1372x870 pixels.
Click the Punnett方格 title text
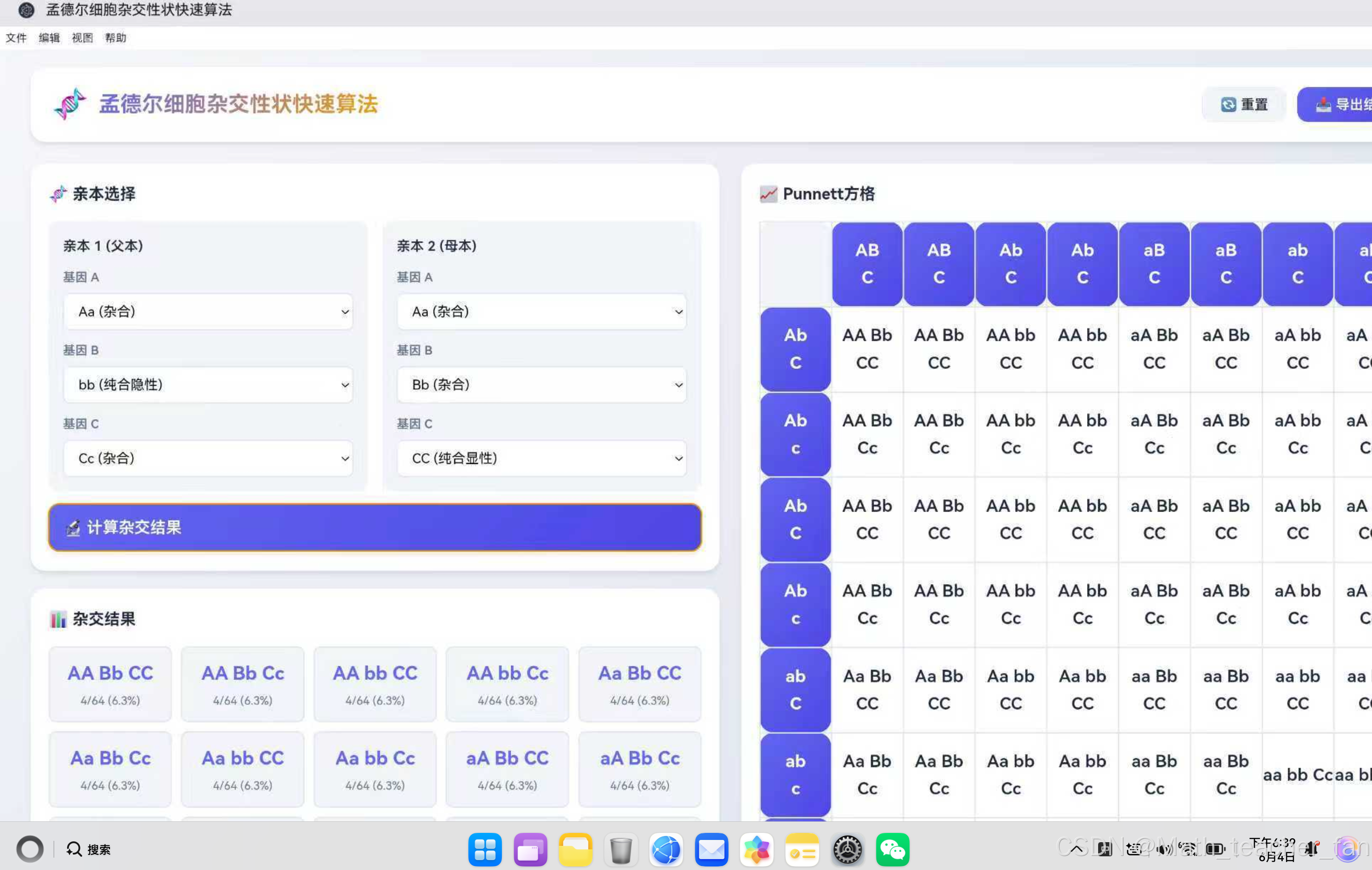coord(828,194)
